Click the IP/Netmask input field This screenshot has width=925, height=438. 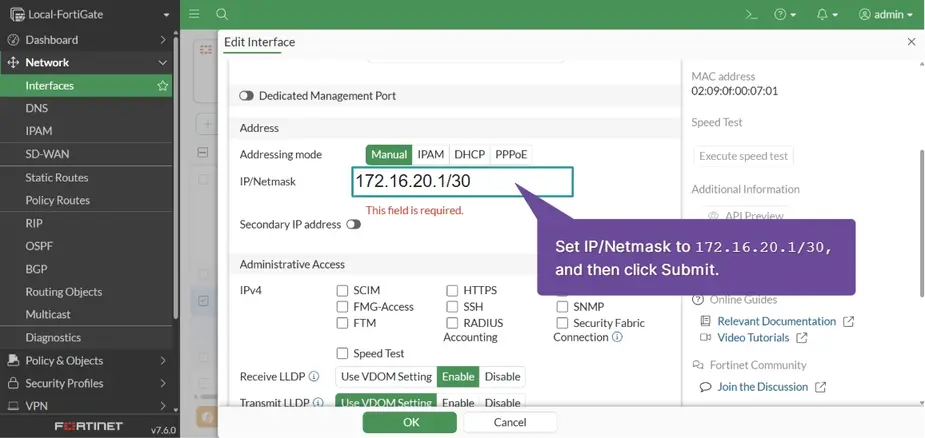(462, 182)
